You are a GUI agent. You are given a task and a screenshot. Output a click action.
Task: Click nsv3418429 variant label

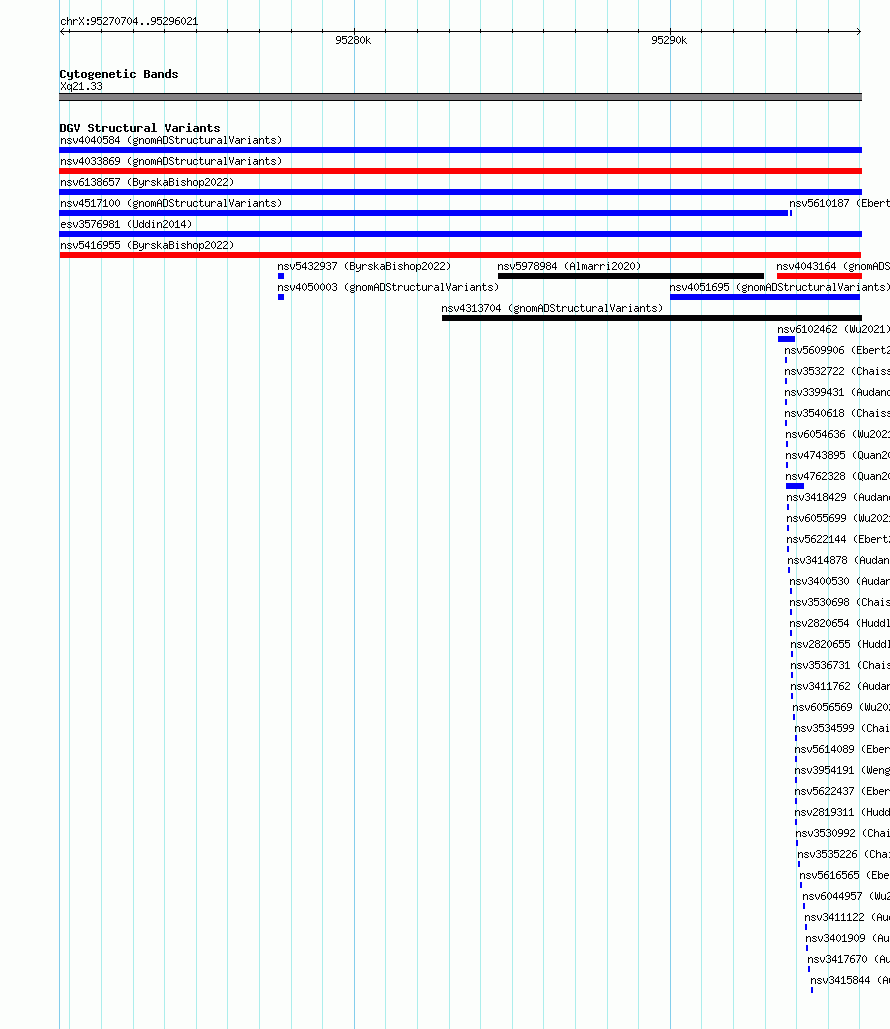click(x=838, y=497)
